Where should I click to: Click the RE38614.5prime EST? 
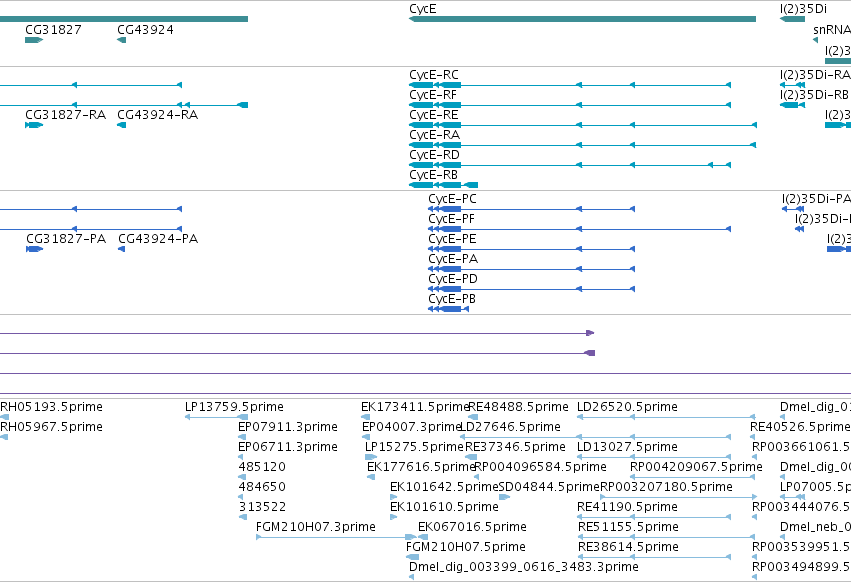(x=654, y=557)
